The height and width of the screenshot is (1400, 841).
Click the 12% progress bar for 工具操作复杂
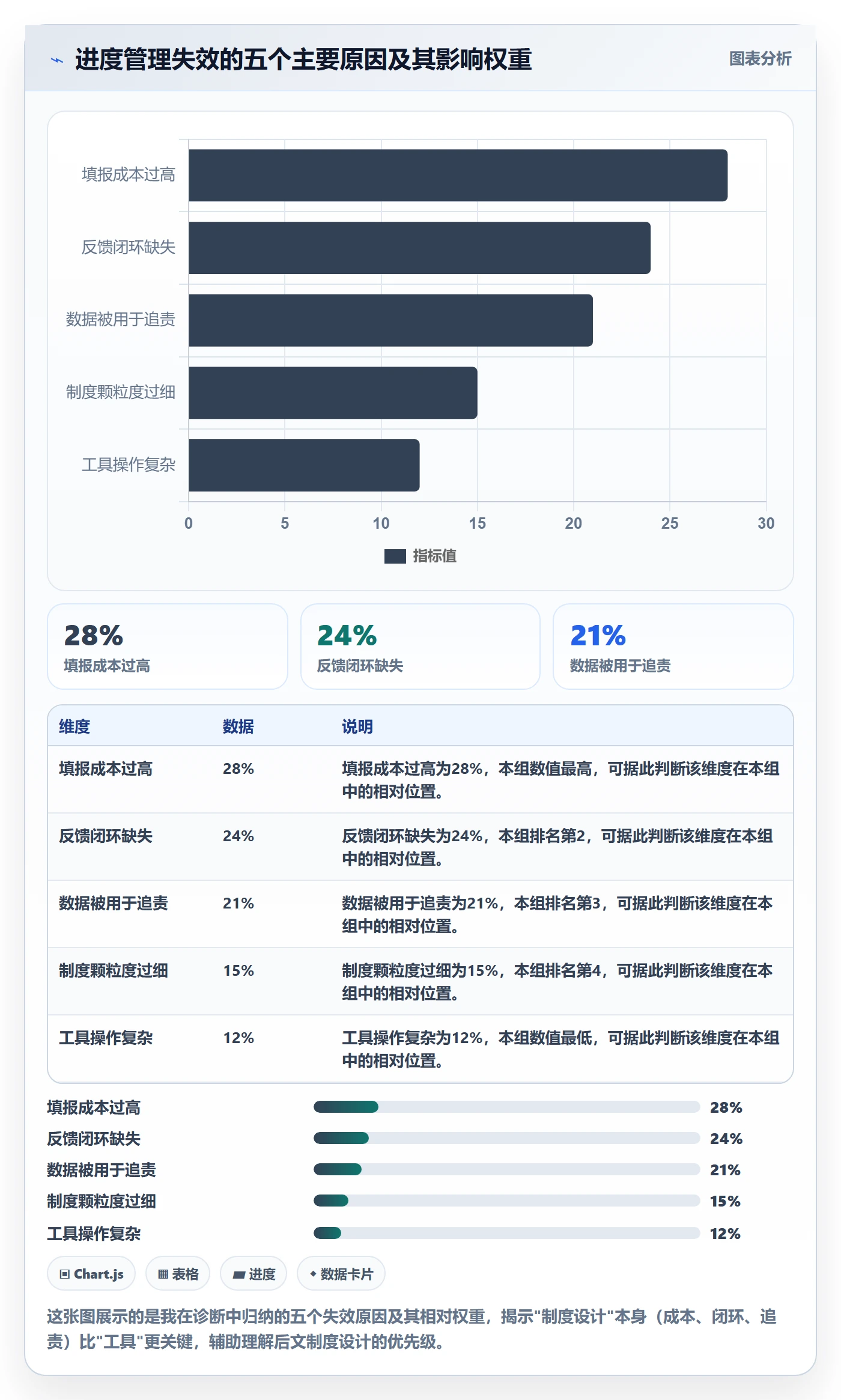pos(507,1233)
